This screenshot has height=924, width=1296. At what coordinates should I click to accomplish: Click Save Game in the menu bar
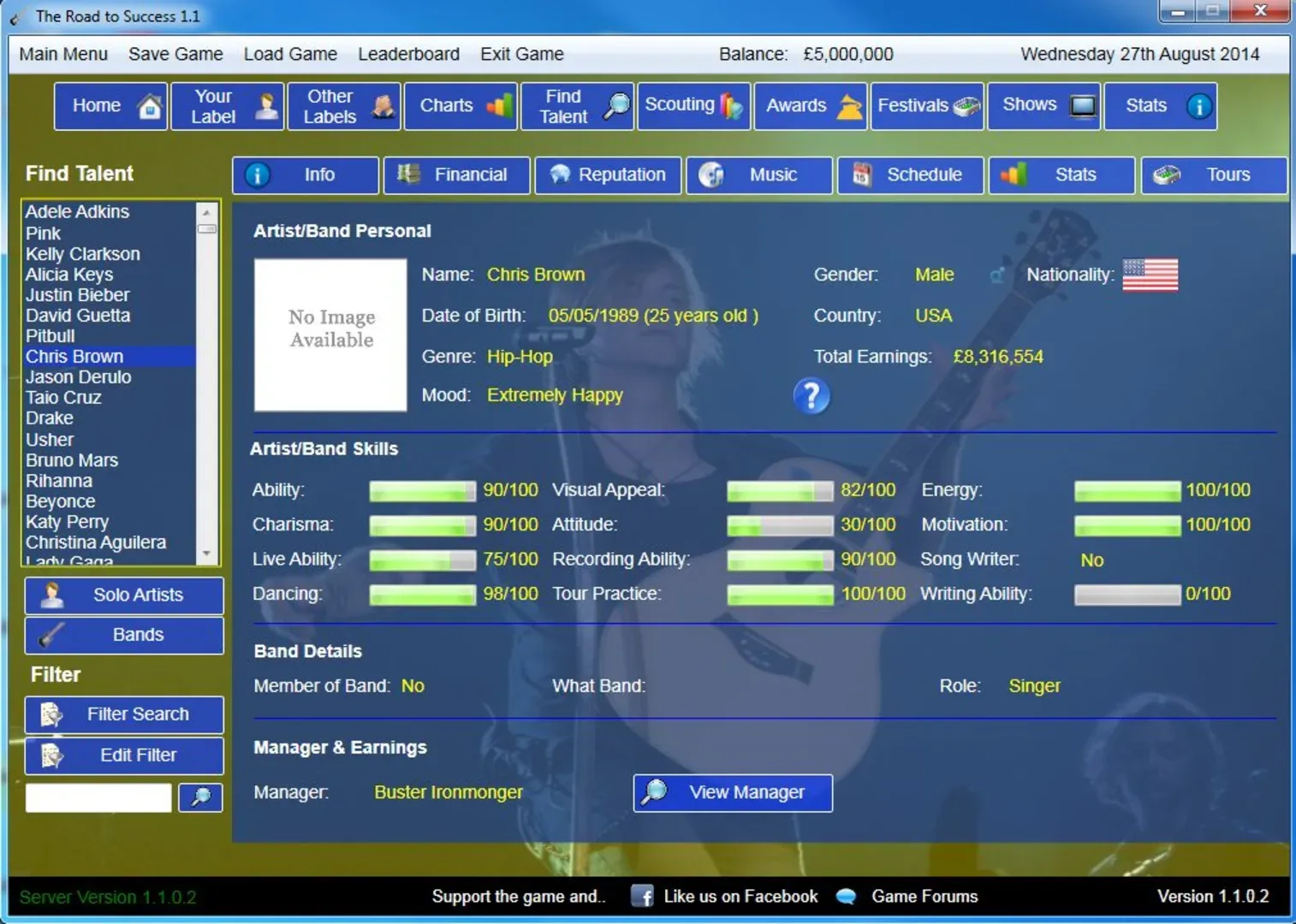point(175,54)
